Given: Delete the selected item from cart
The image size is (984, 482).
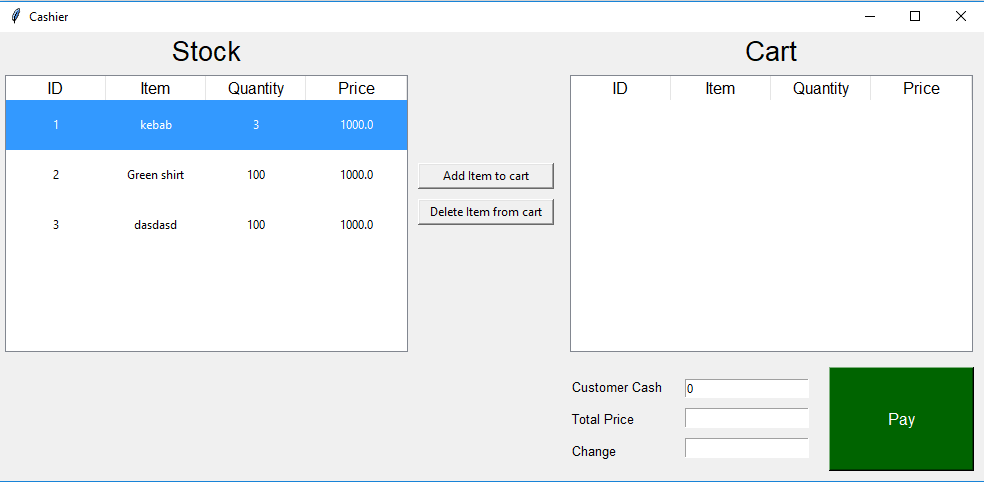Looking at the screenshot, I should pyautogui.click(x=486, y=212).
